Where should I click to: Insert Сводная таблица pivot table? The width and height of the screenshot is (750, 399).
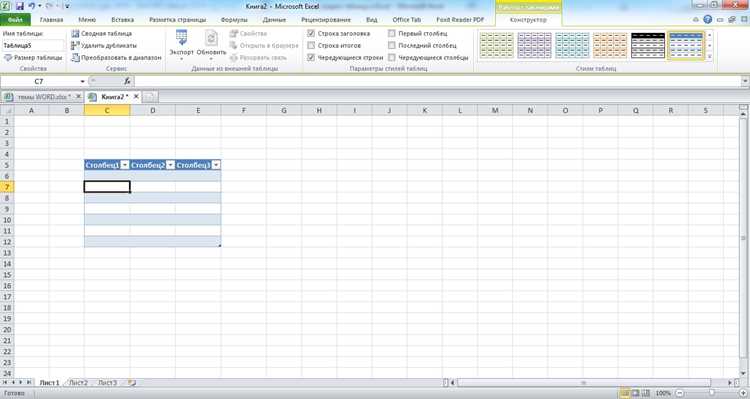(101, 33)
